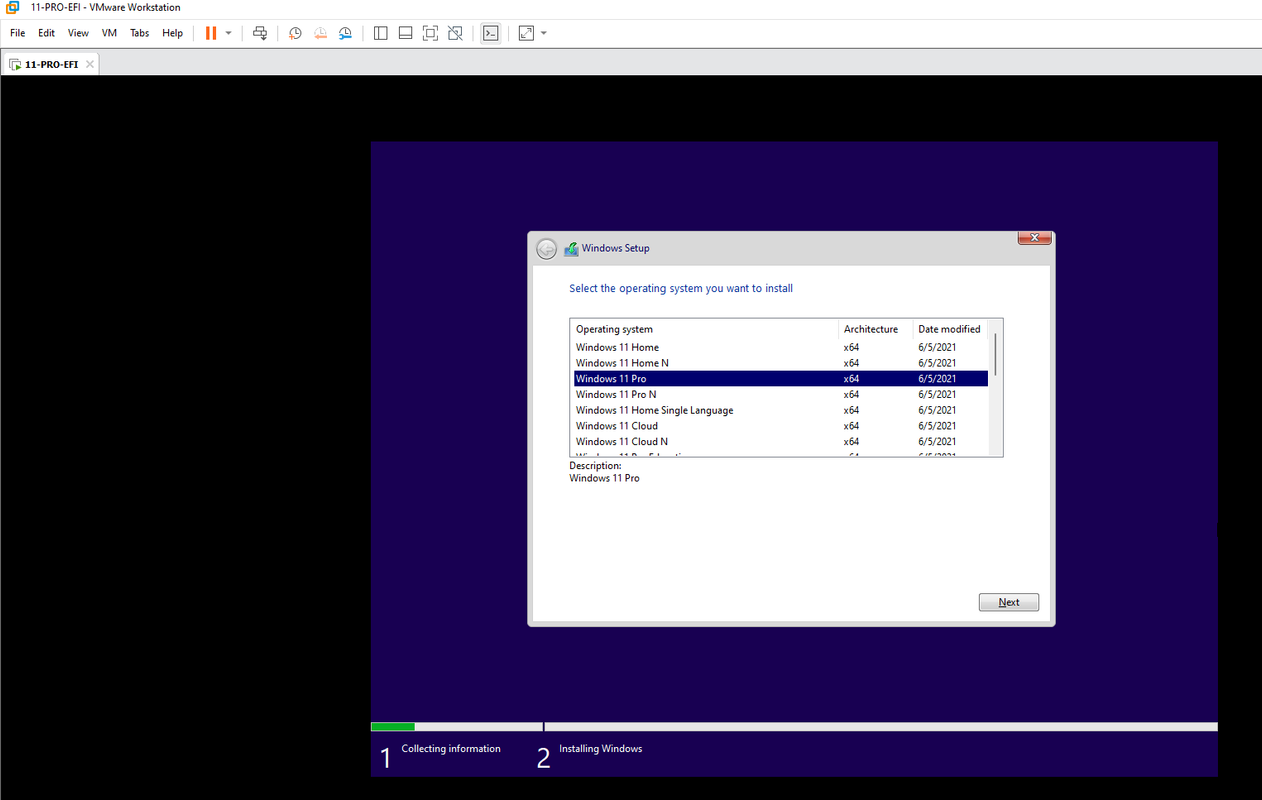Toggle the console view icon
This screenshot has width=1262, height=800.
[x=490, y=33]
